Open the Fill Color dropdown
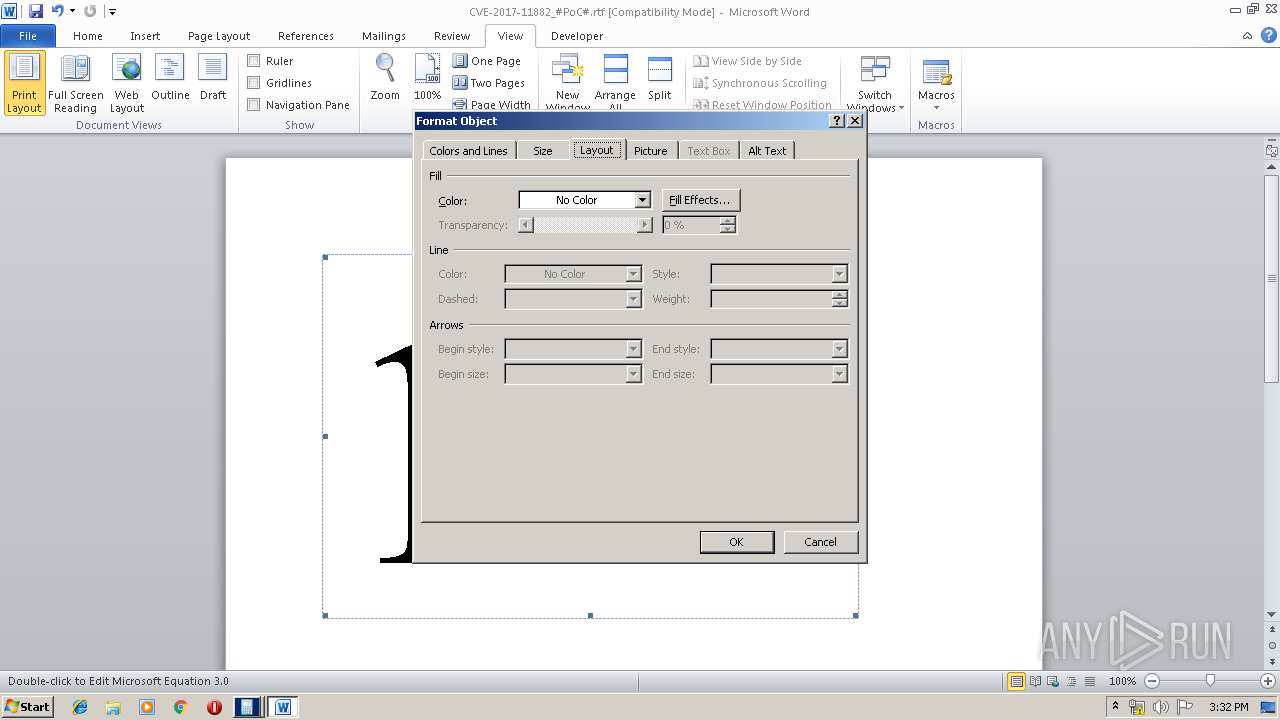The height and width of the screenshot is (720, 1280). (x=643, y=200)
